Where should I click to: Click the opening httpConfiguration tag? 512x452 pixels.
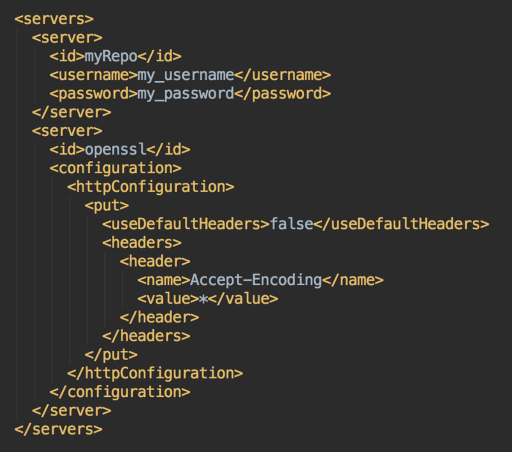coord(150,187)
